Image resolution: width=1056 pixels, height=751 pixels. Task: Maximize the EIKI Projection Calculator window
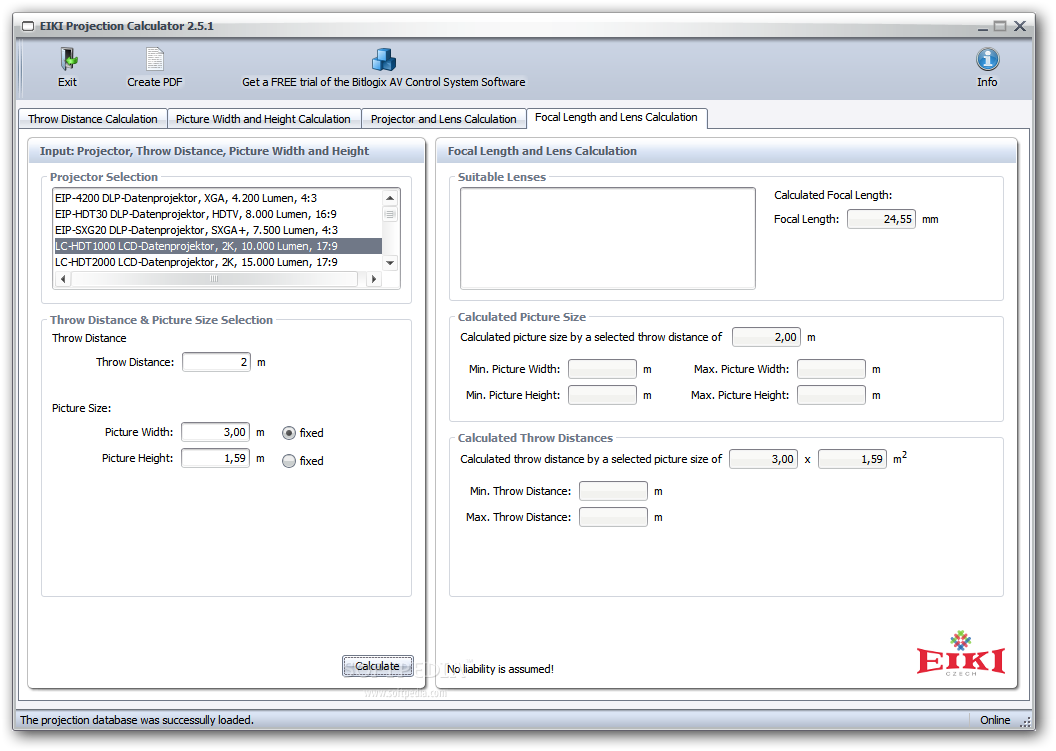pyautogui.click(x=1000, y=26)
